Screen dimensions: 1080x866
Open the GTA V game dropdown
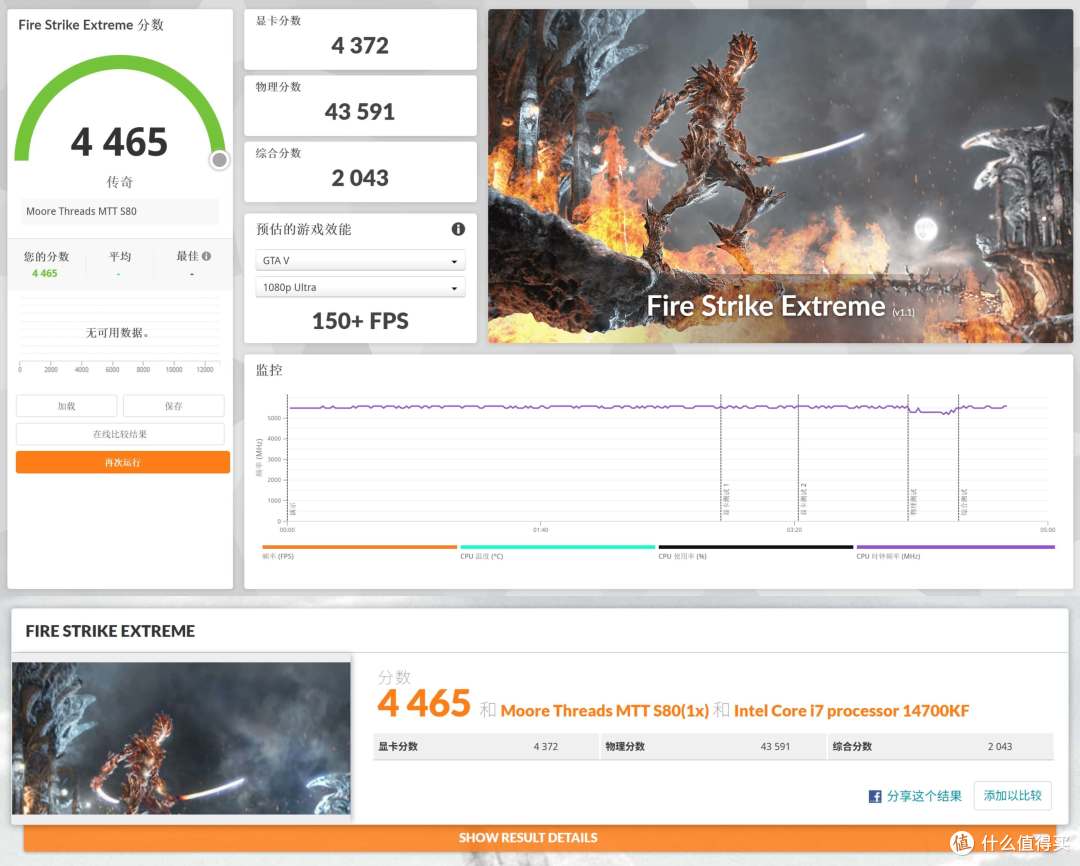[x=360, y=260]
